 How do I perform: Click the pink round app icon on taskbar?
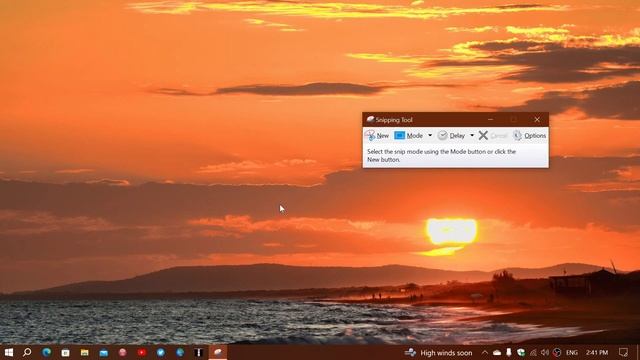pos(122,352)
